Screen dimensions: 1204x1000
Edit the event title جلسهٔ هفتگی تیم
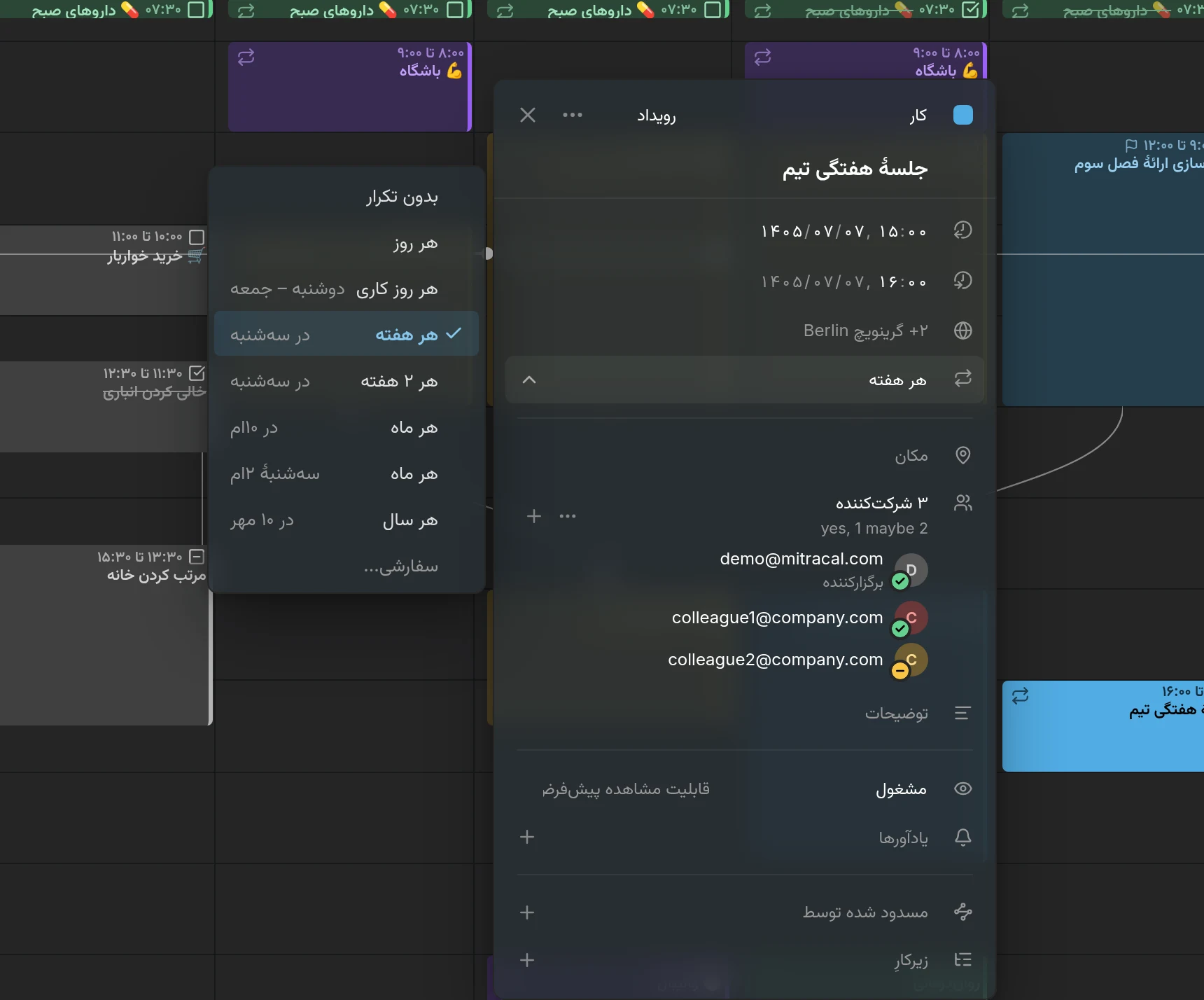[x=855, y=169]
